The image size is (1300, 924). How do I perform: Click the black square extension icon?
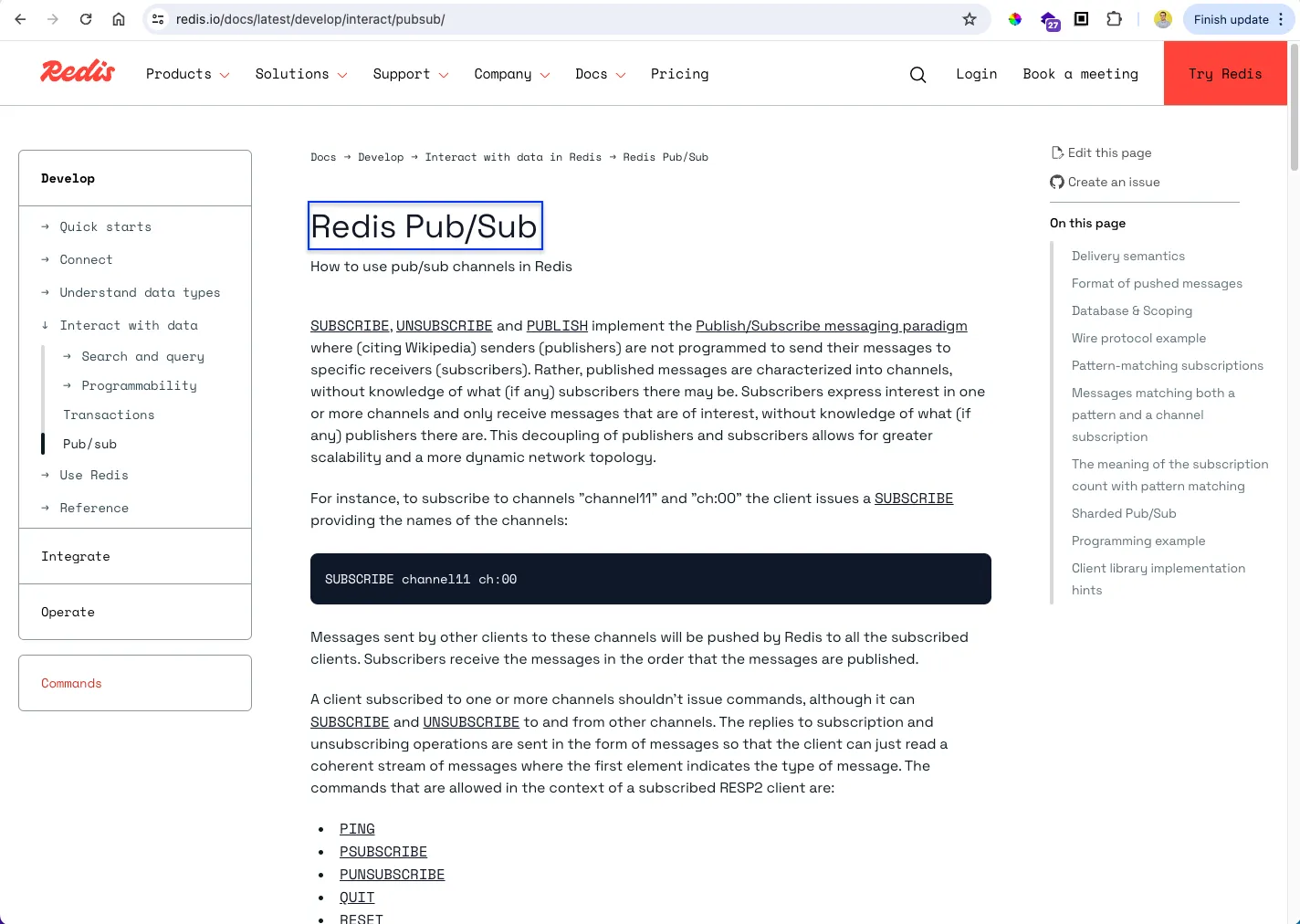[x=1082, y=19]
